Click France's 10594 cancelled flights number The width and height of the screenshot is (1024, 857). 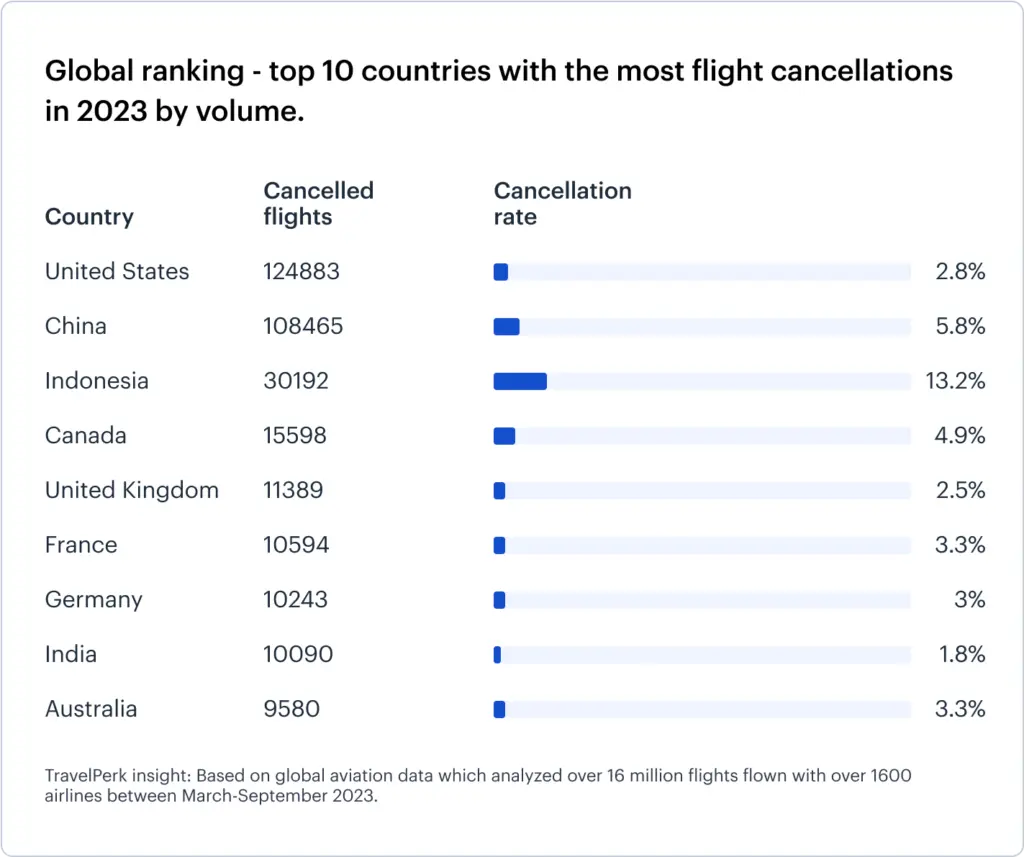(296, 545)
